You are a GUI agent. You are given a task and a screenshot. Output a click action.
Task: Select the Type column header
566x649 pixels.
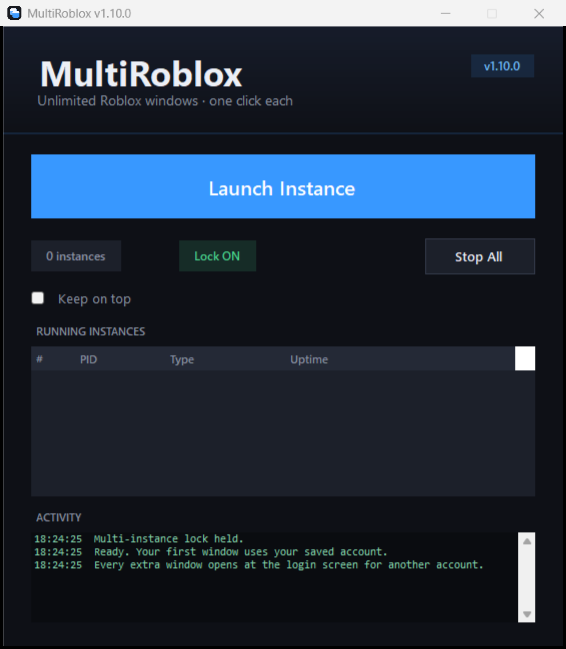182,359
